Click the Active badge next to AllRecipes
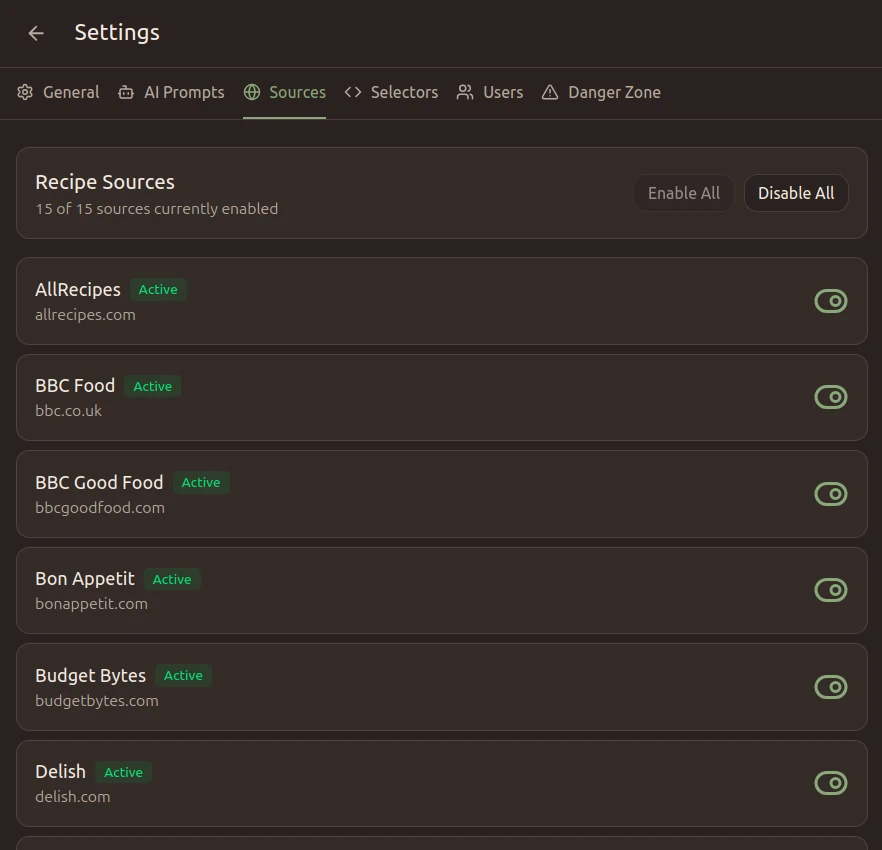The width and height of the screenshot is (882, 850). coord(158,289)
